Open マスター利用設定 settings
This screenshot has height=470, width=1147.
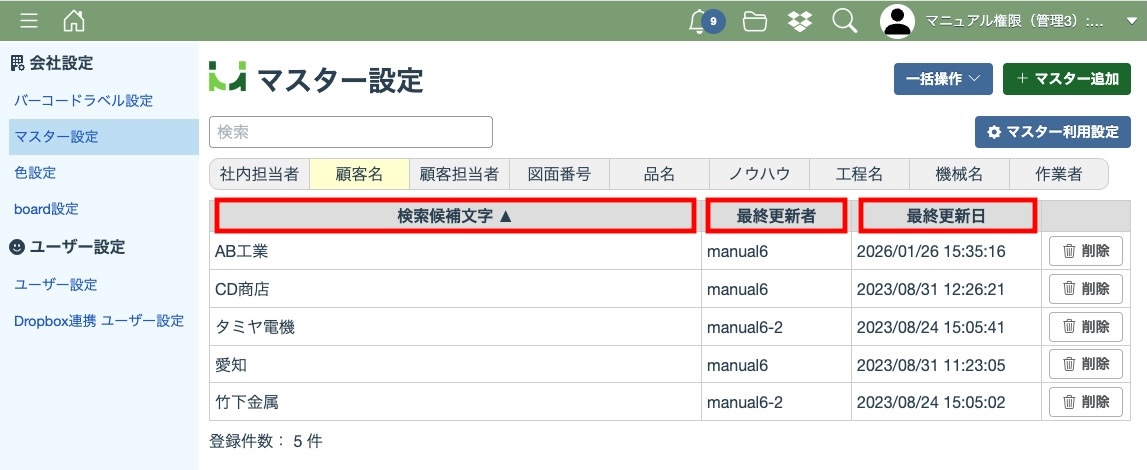pyautogui.click(x=1052, y=132)
